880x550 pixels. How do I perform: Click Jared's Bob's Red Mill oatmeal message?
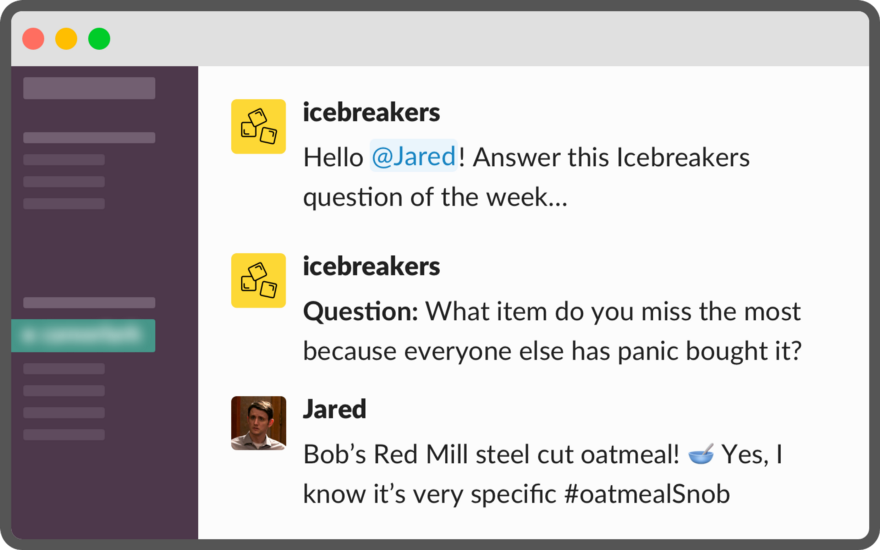coord(543,474)
